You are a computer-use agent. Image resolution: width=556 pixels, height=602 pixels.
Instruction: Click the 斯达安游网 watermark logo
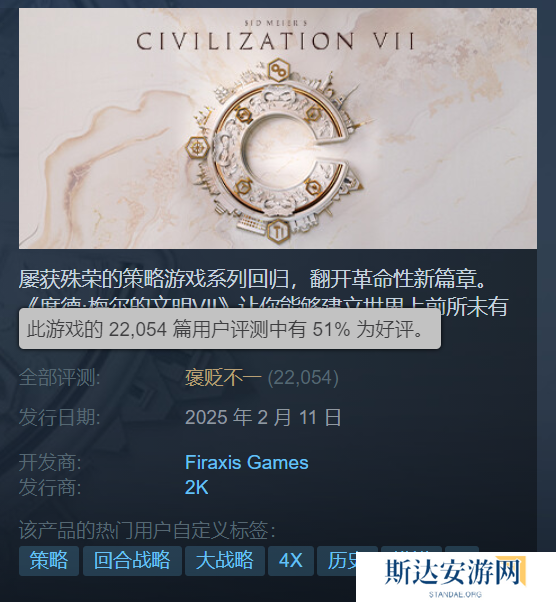(x=455, y=572)
